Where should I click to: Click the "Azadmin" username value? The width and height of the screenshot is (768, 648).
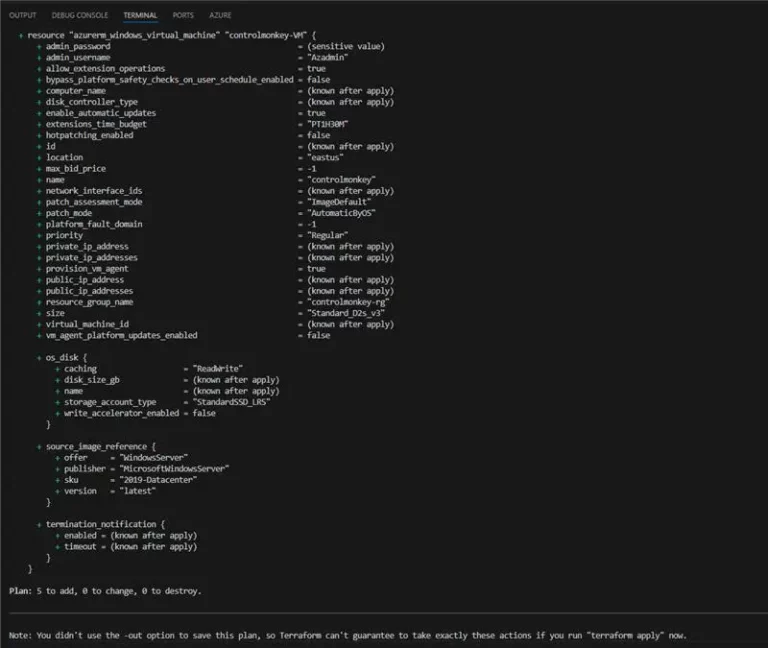(x=328, y=57)
